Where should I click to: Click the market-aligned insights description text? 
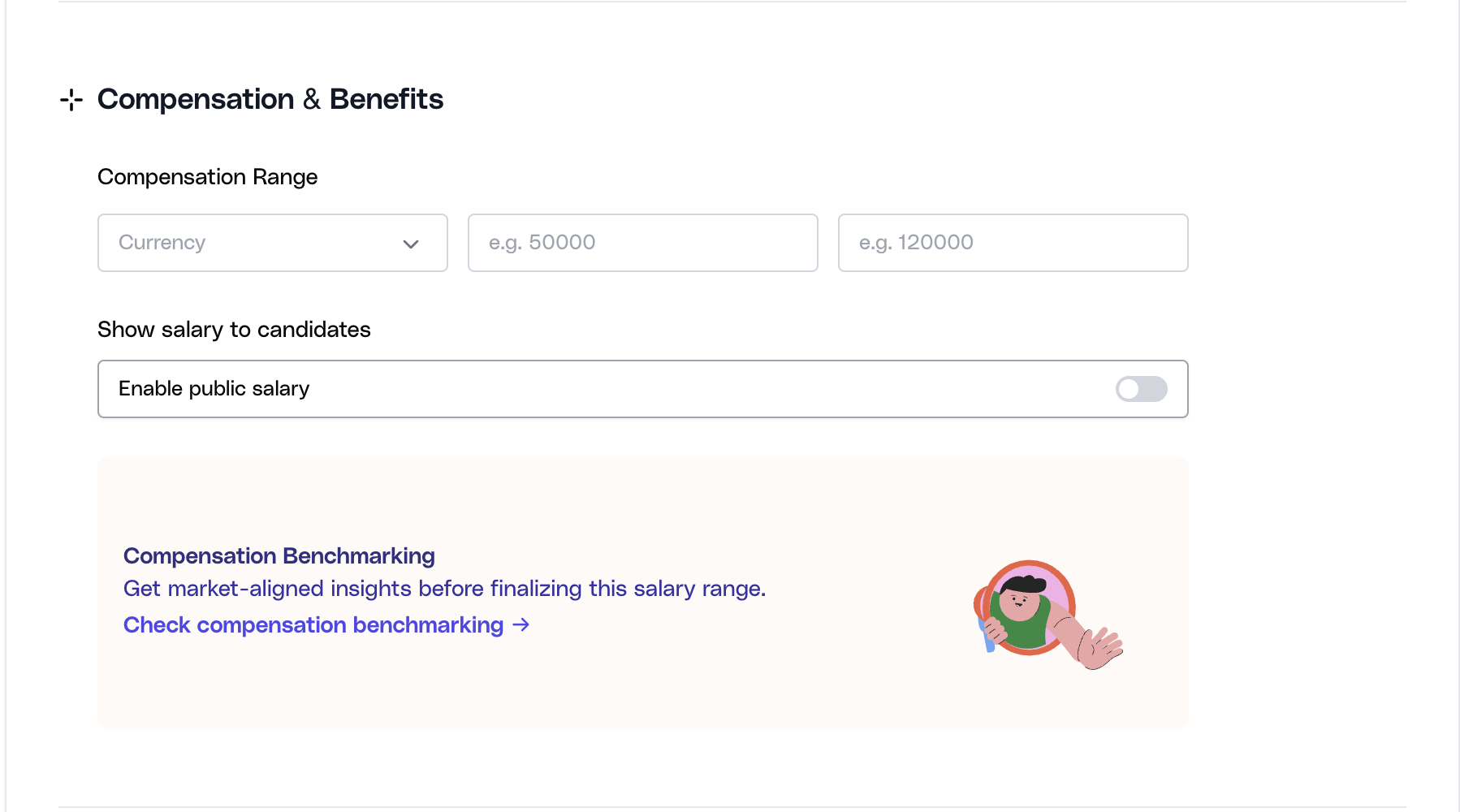click(444, 589)
